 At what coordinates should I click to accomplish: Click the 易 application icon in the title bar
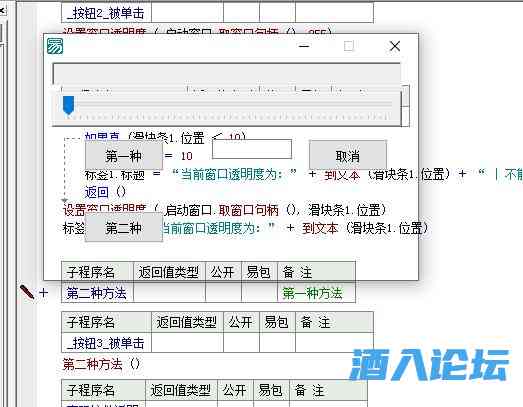[55, 46]
